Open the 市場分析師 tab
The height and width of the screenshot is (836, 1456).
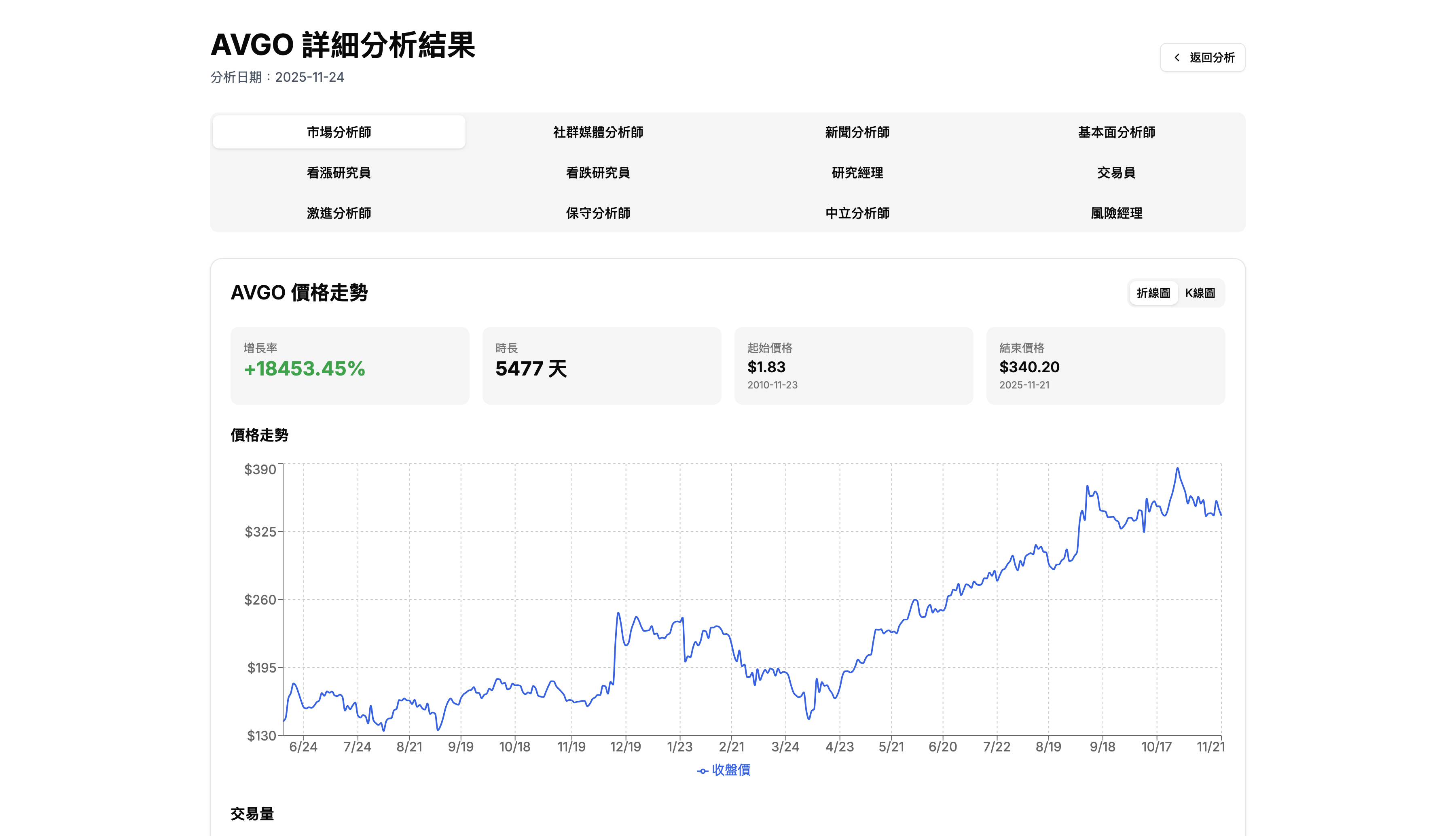339,132
